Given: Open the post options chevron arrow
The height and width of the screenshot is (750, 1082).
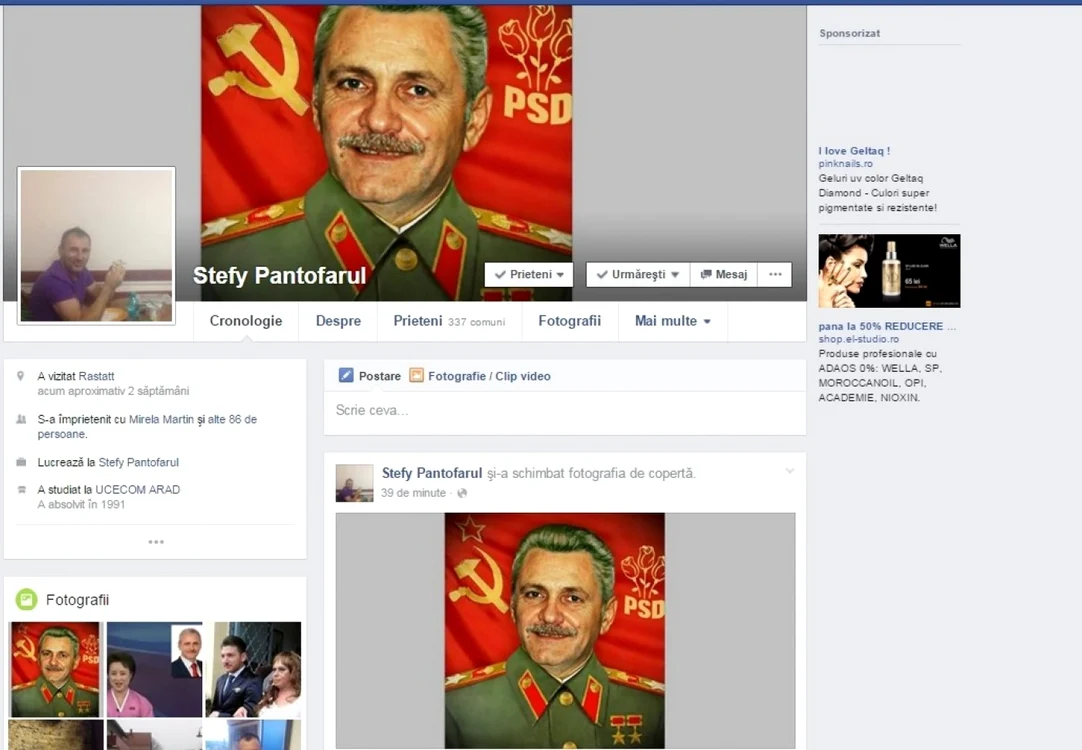Looking at the screenshot, I should tap(789, 471).
